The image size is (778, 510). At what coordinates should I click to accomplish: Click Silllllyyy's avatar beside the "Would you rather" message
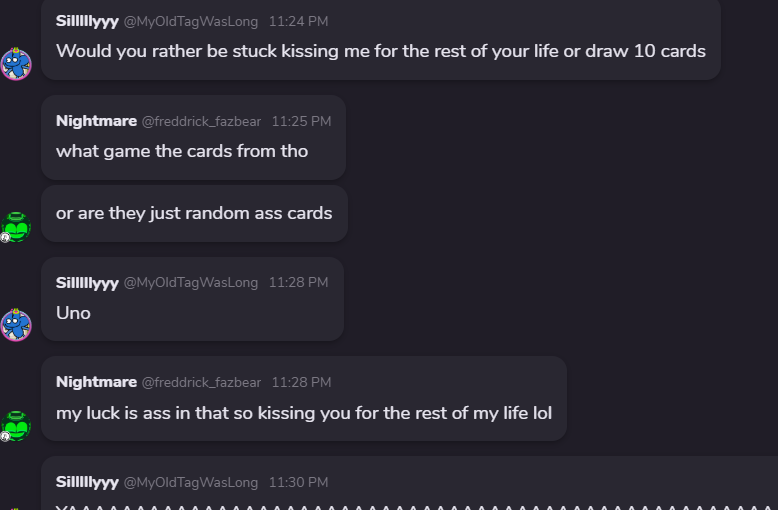click(16, 64)
